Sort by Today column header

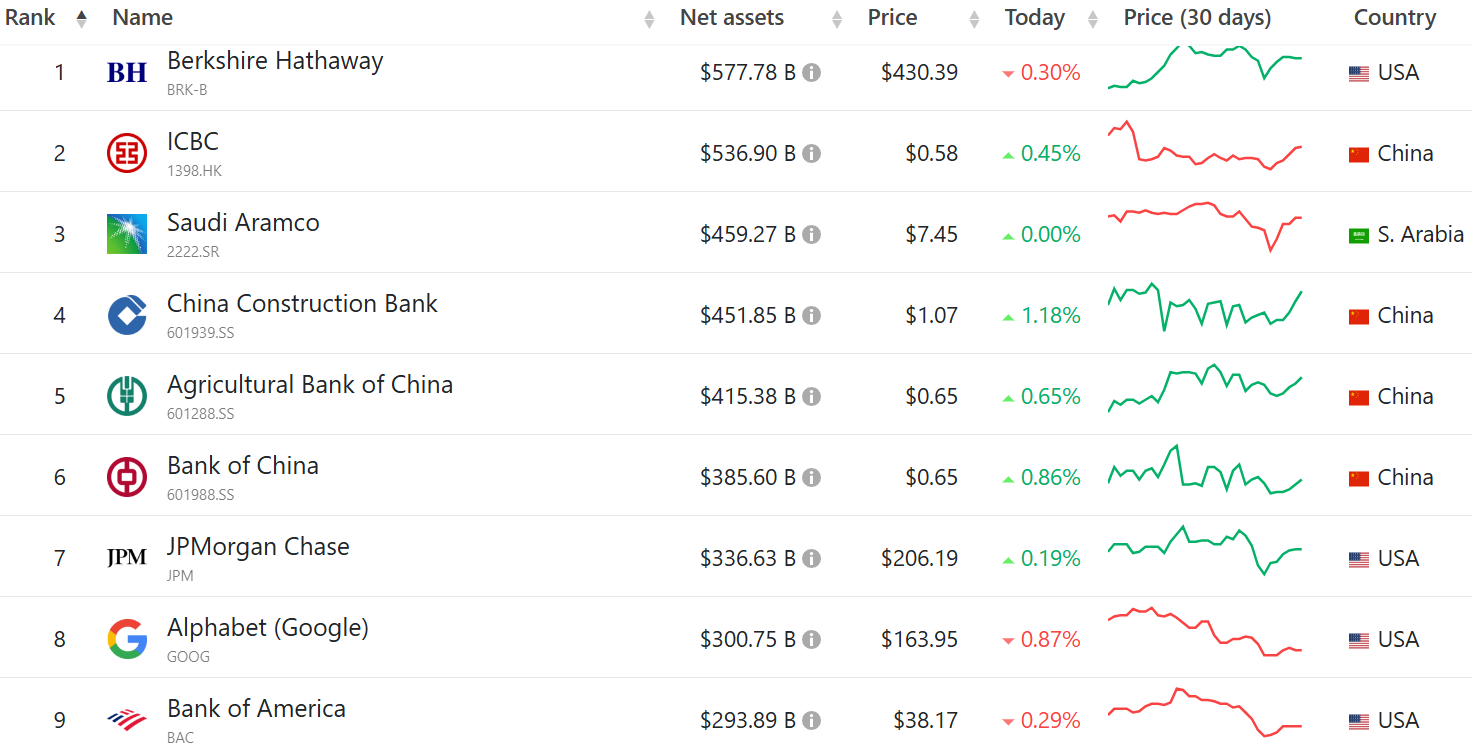tap(1034, 18)
